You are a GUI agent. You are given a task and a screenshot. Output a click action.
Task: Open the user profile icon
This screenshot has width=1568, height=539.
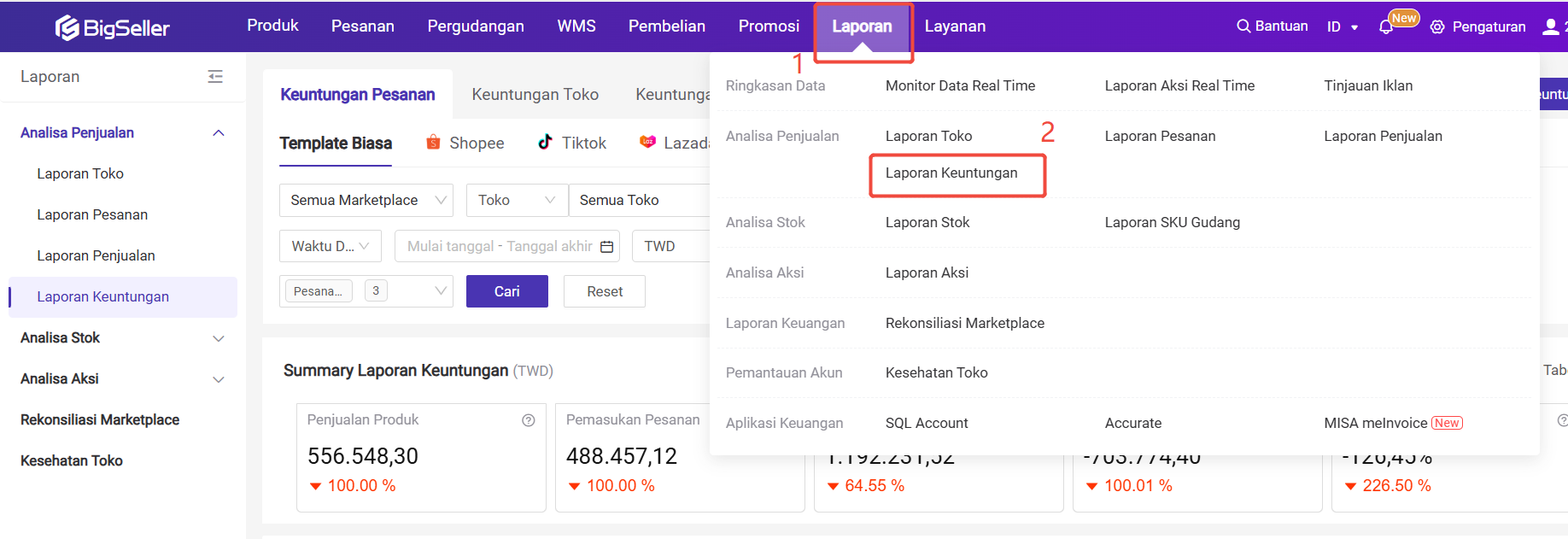click(x=1550, y=27)
